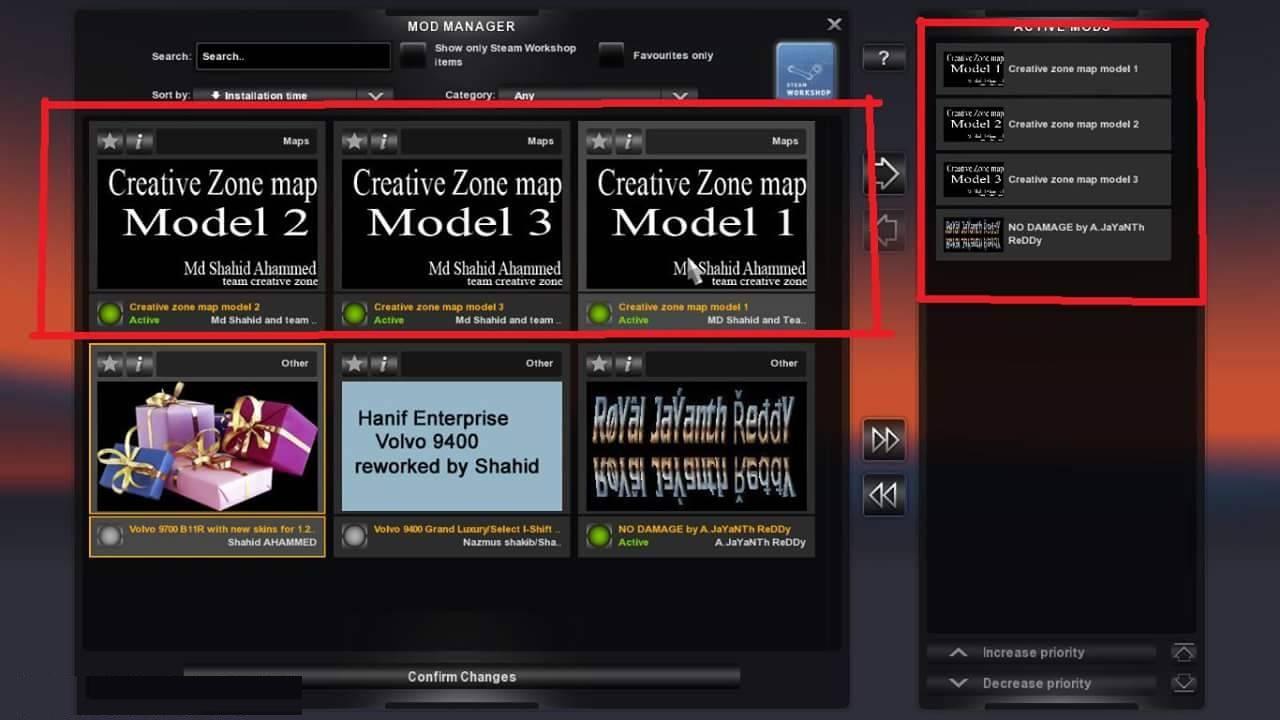
Task: Click the right arrow to activate mod
Action: 885,175
